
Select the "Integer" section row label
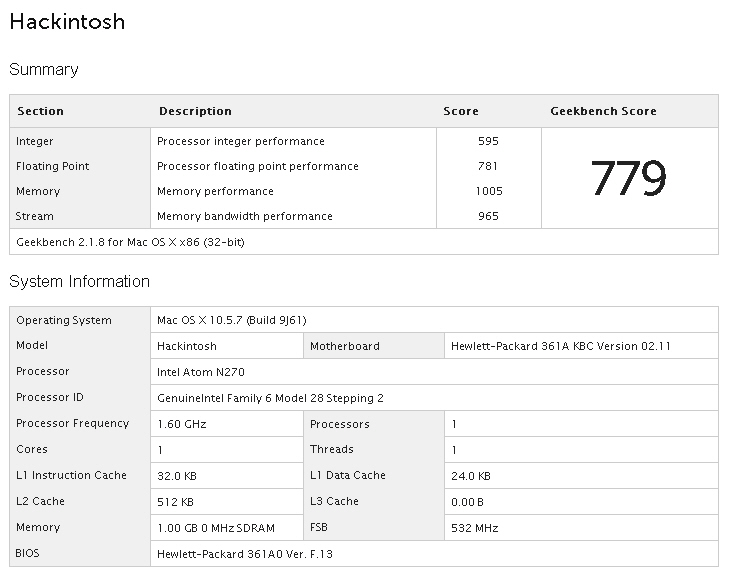click(35, 141)
